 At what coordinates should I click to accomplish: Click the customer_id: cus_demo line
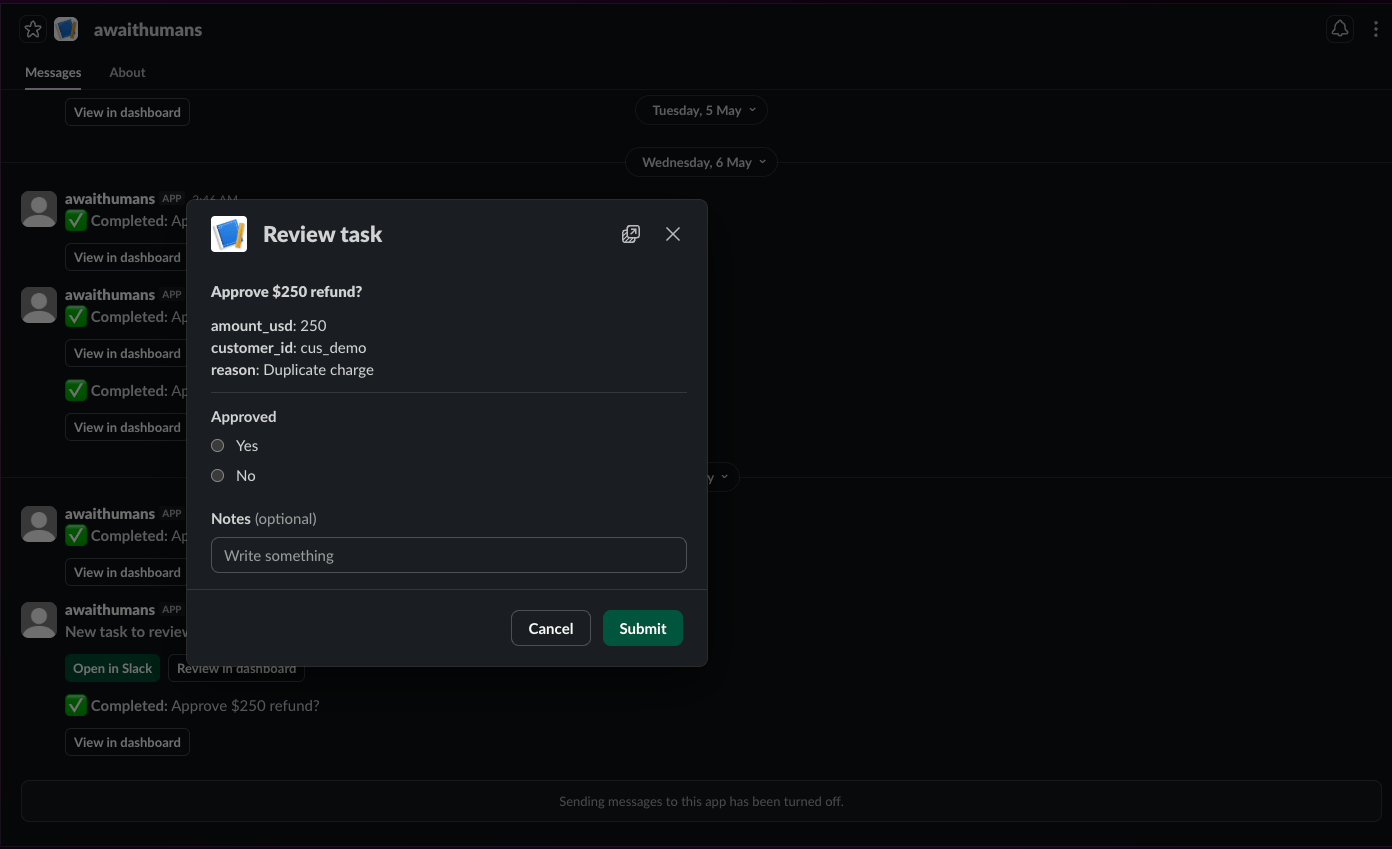pyautogui.click(x=289, y=348)
